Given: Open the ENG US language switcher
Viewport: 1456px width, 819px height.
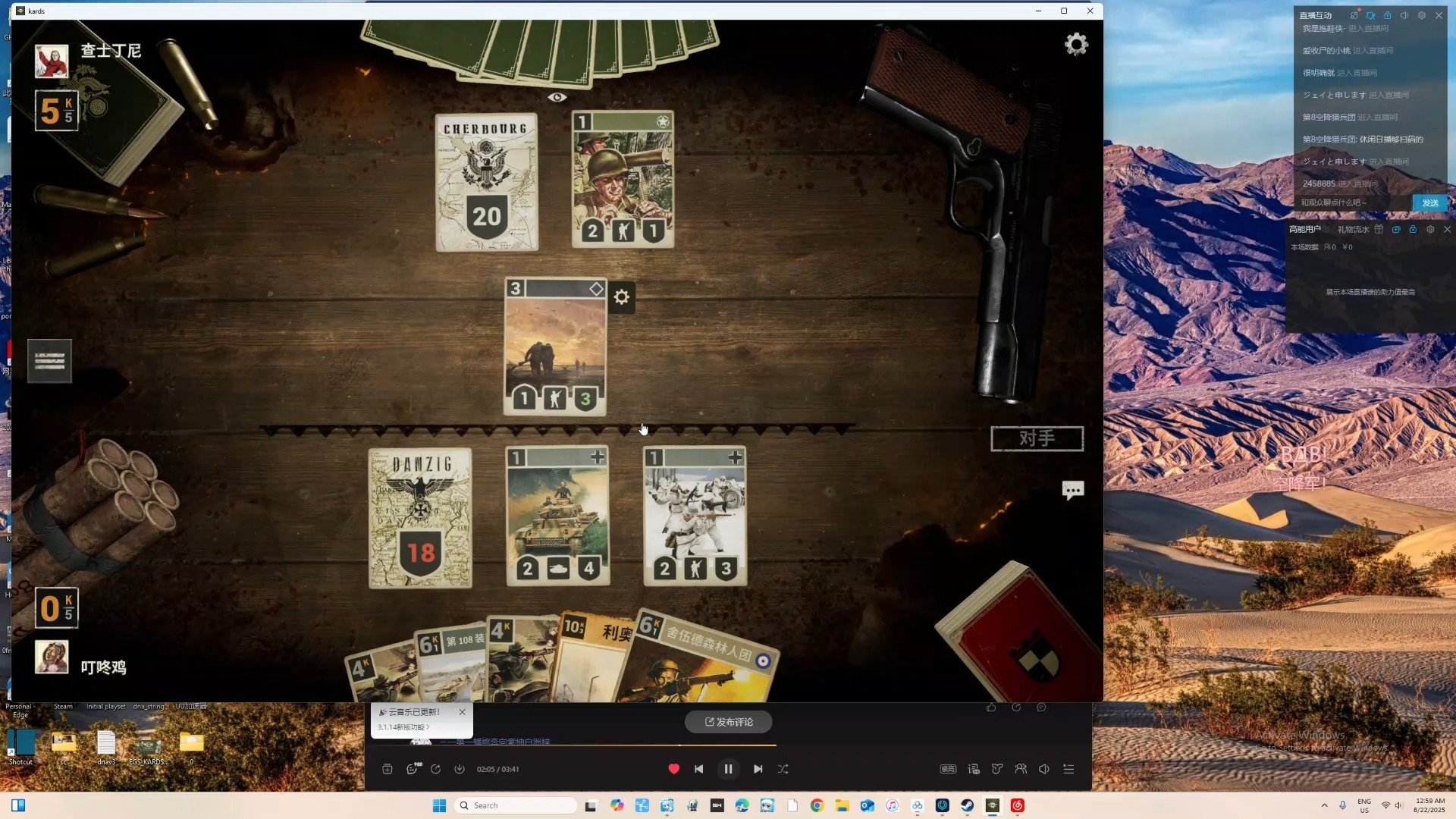Looking at the screenshot, I should pos(1364,805).
